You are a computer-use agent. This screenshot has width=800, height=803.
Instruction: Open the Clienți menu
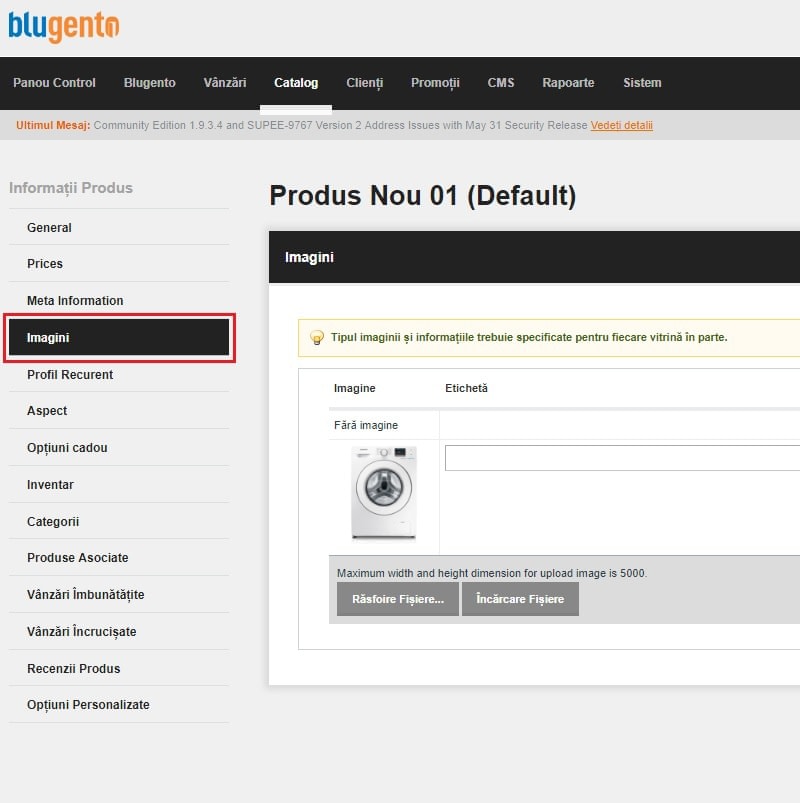[x=365, y=83]
